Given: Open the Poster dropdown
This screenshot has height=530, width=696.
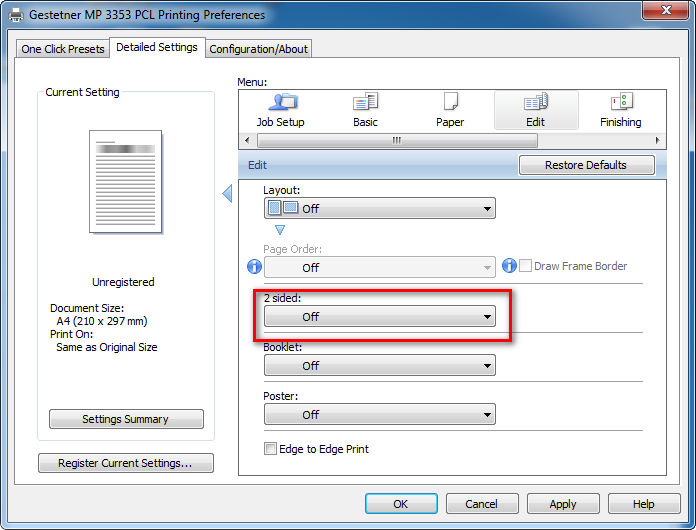Looking at the screenshot, I should 380,414.
